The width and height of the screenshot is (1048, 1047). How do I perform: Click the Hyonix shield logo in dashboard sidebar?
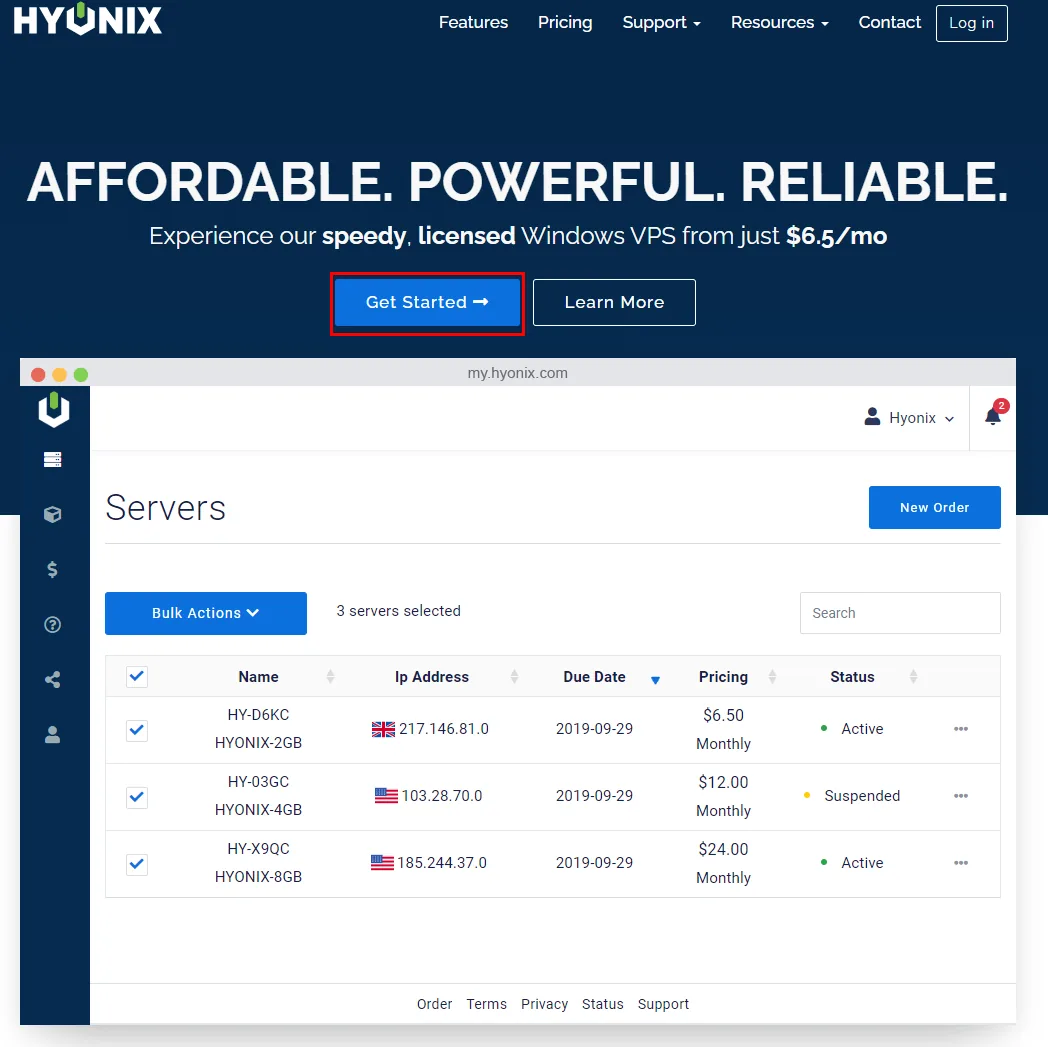point(54,410)
